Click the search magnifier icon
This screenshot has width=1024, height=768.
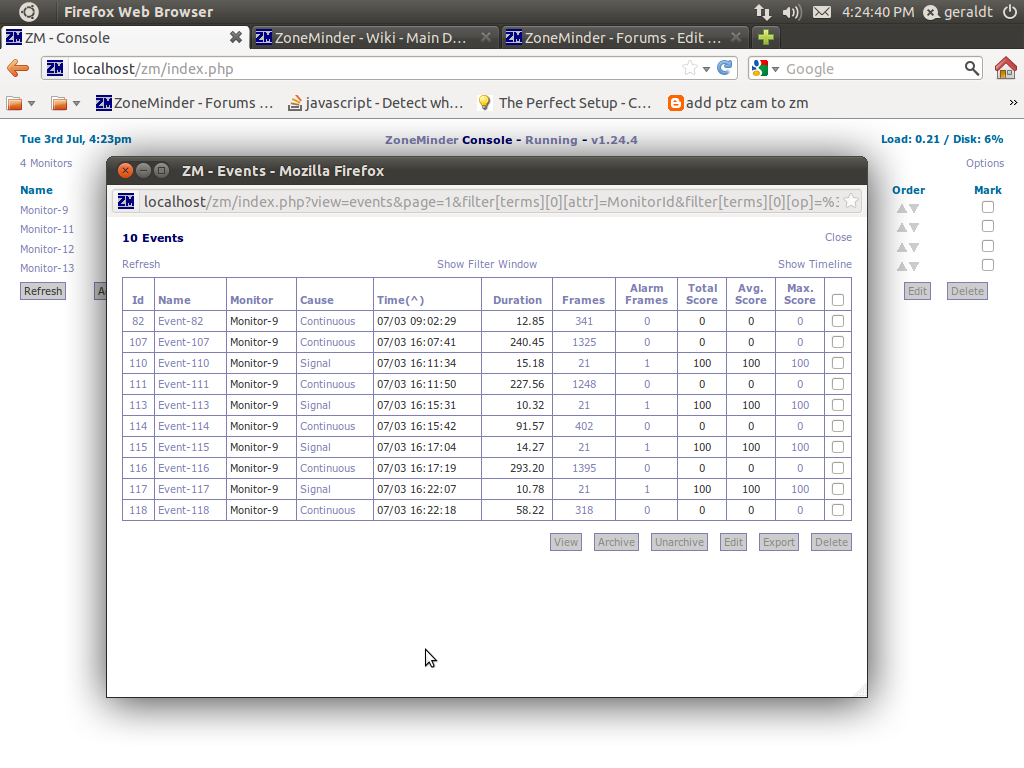pyautogui.click(x=971, y=68)
